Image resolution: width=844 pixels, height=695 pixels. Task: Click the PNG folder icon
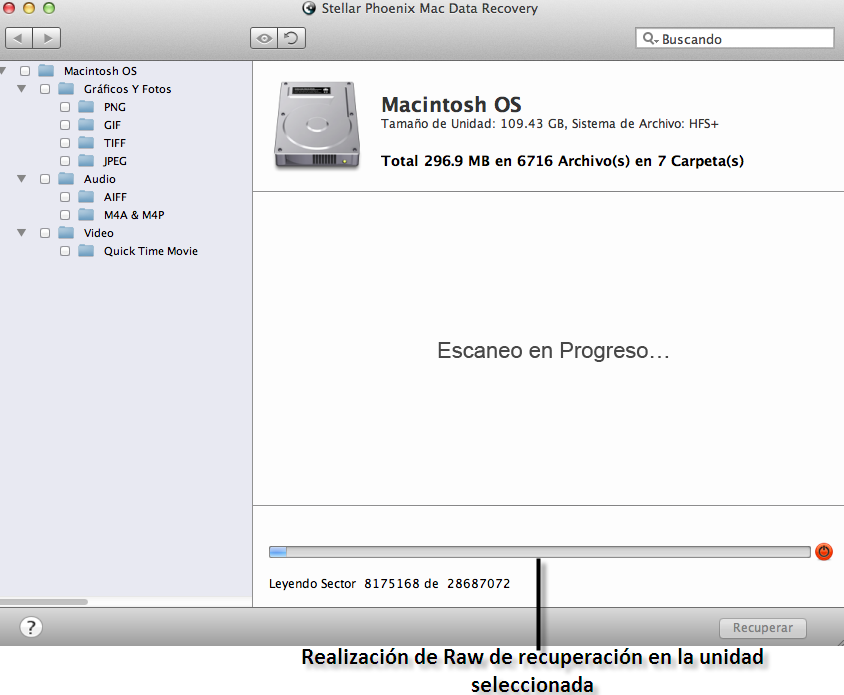pyautogui.click(x=86, y=107)
